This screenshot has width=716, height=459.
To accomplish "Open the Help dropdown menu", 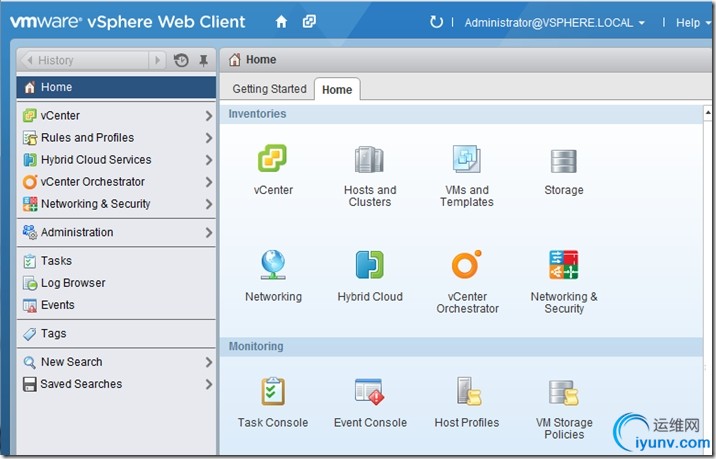I will tap(693, 22).
